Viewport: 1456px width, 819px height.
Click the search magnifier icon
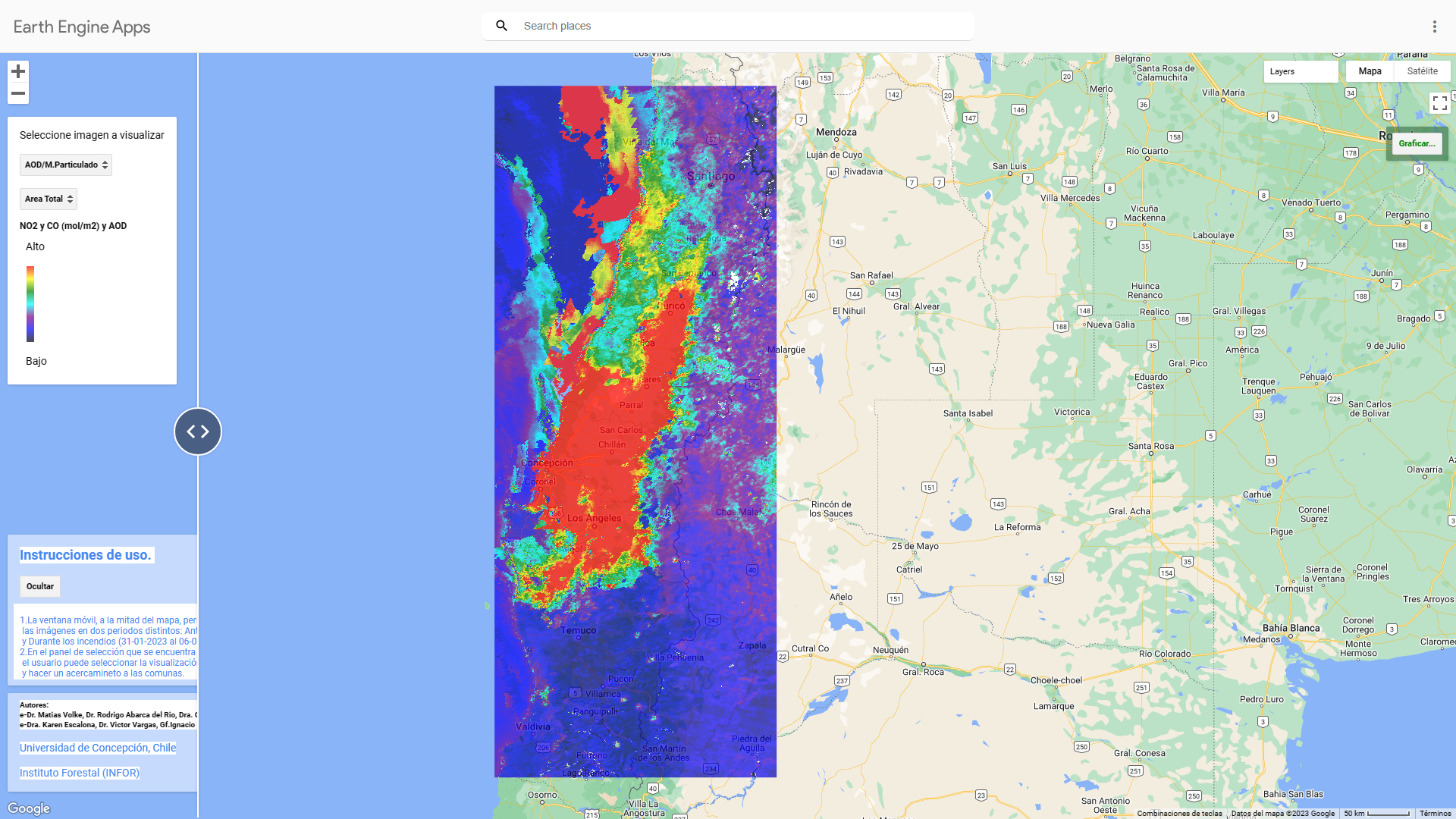[x=501, y=26]
